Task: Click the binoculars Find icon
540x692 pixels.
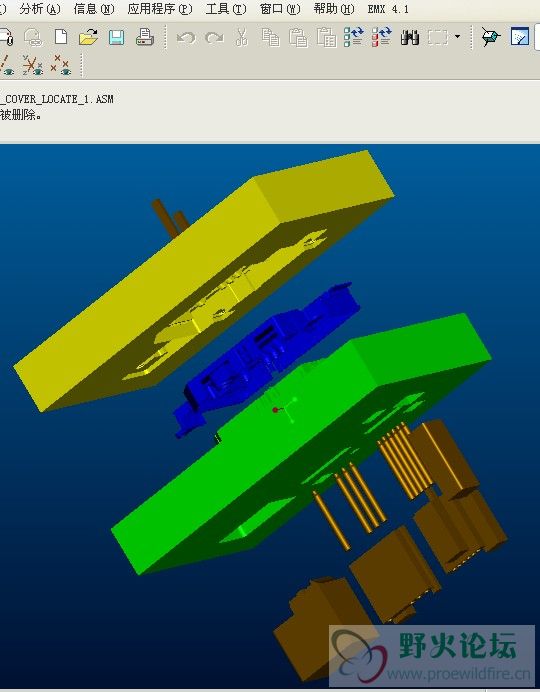Action: 409,37
